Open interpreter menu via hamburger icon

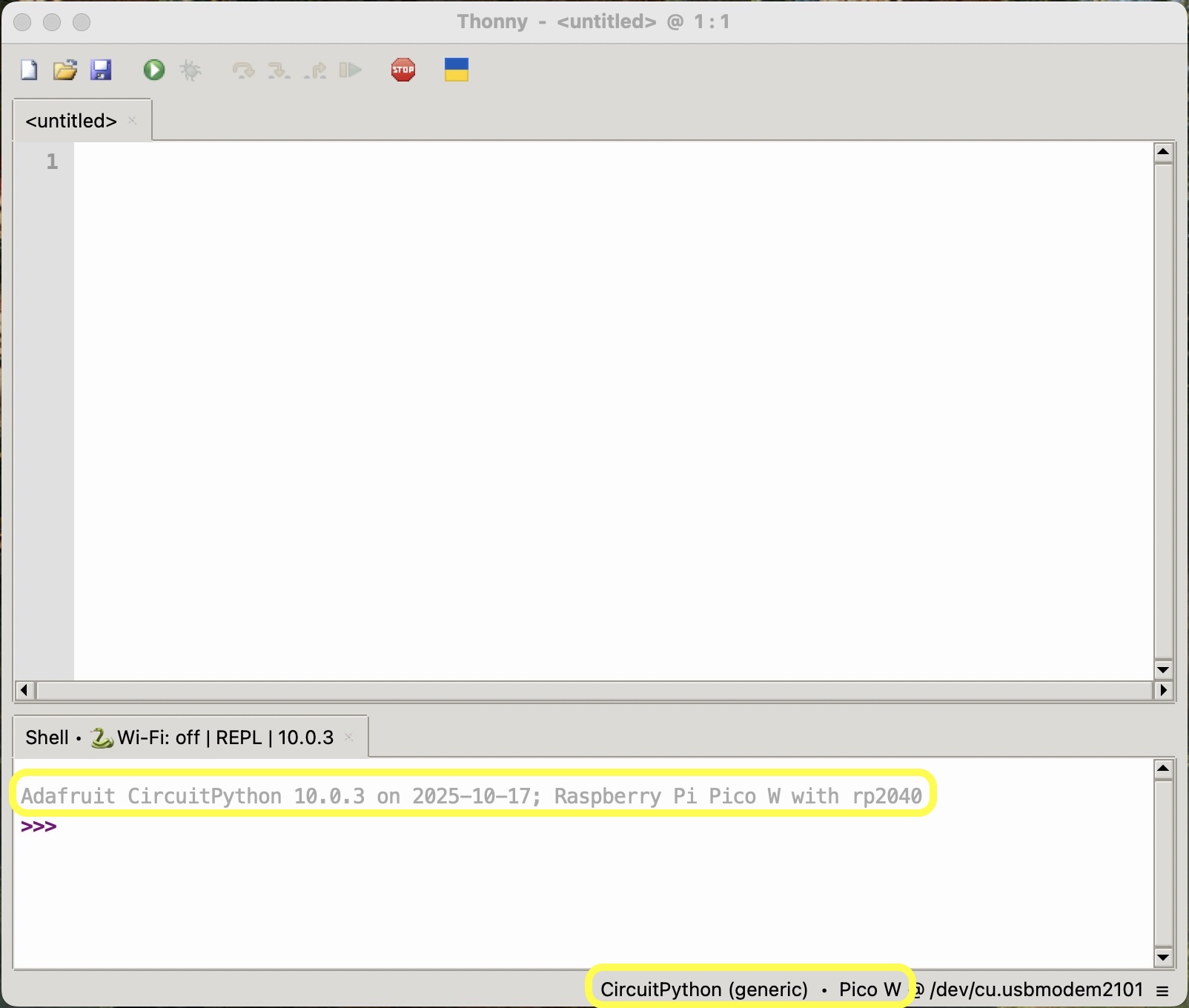point(1162,990)
